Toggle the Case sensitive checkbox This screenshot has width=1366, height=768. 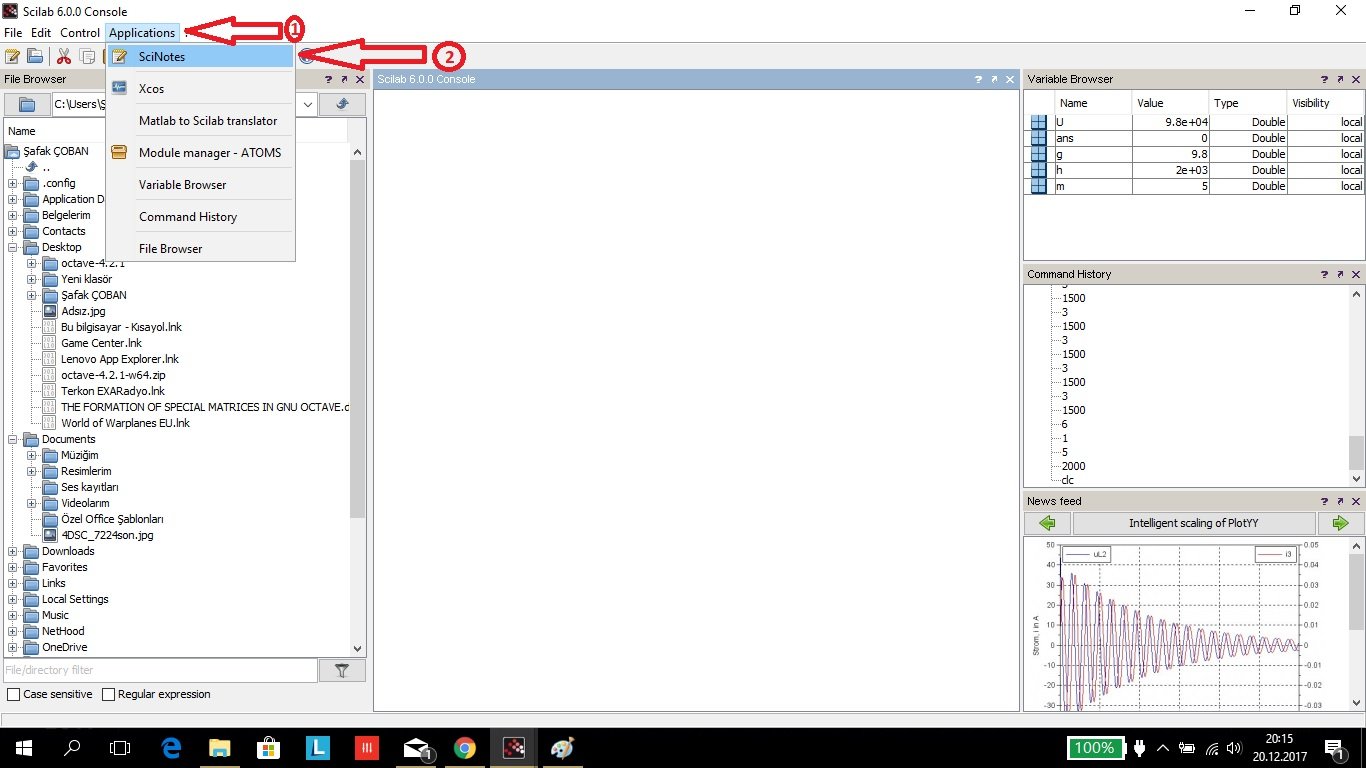tap(13, 694)
